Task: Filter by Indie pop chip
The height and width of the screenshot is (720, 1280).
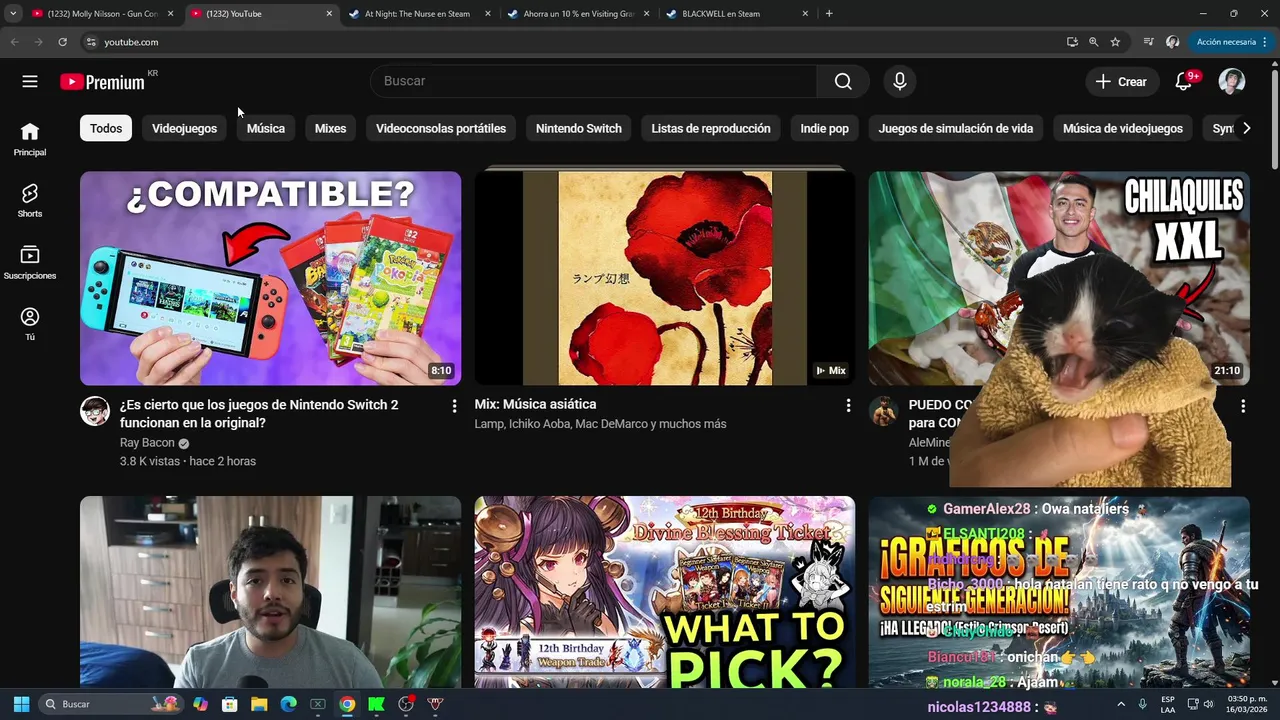Action: point(825,128)
